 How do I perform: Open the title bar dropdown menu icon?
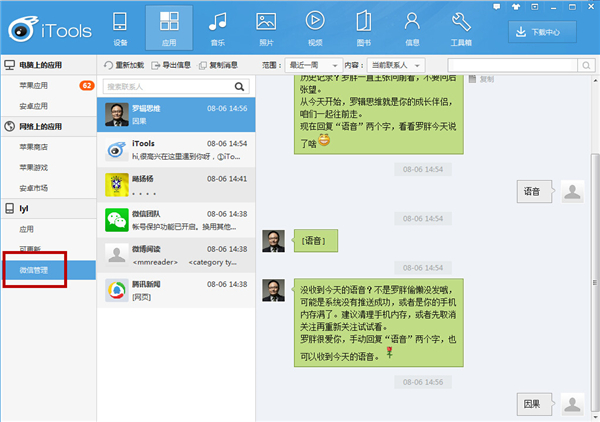click(x=535, y=7)
